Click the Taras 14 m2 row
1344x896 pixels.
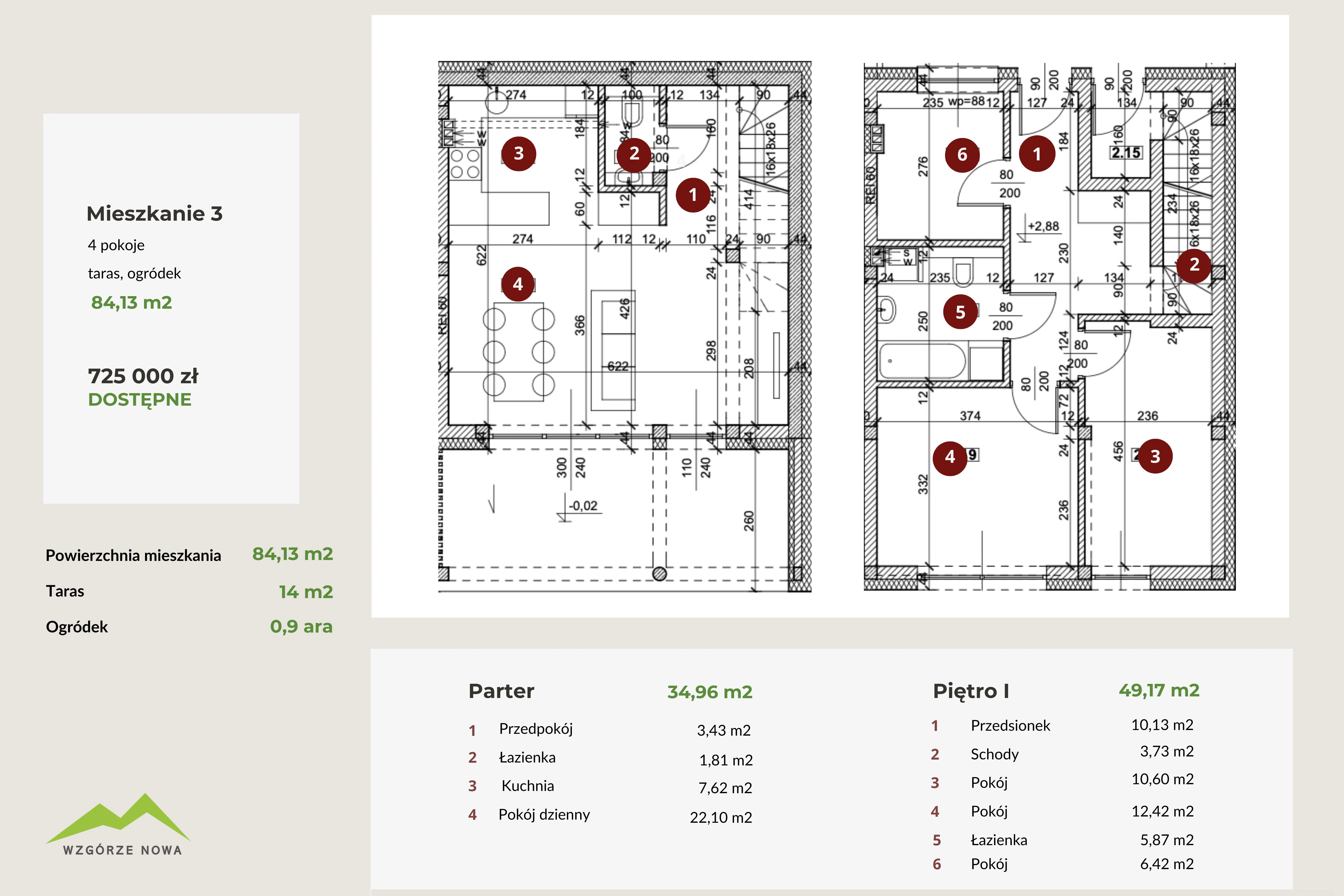(189, 591)
